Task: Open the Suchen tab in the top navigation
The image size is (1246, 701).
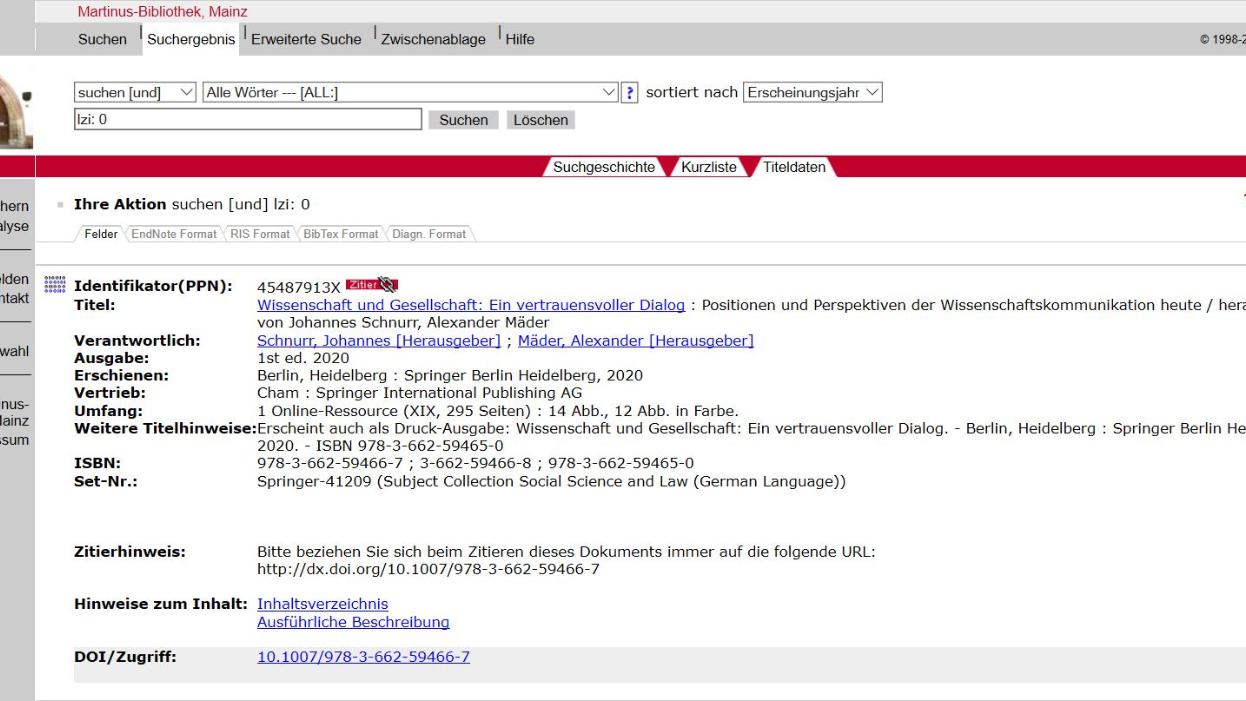Action: [x=103, y=40]
